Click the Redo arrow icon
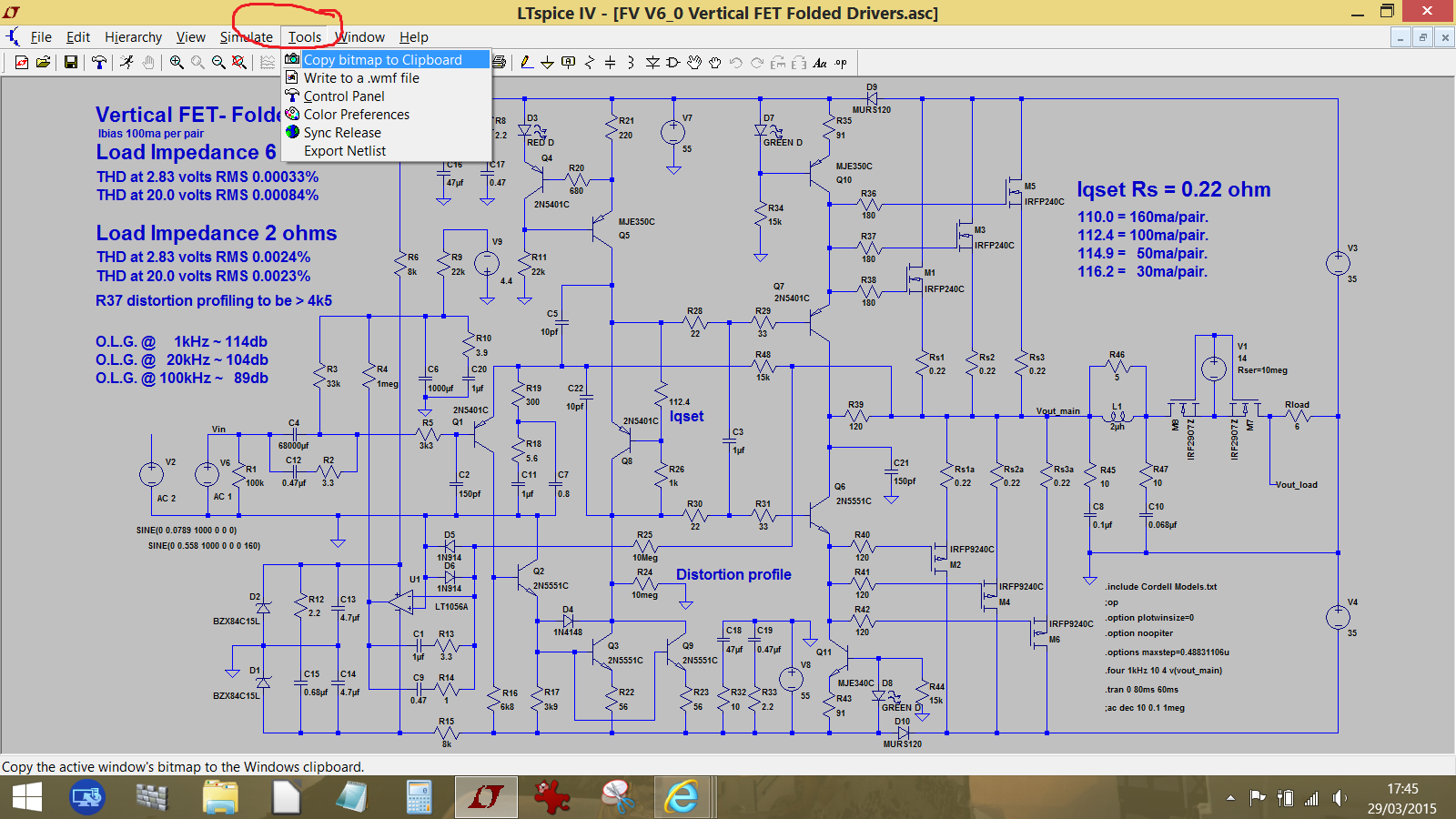Viewport: 1456px width, 819px height. click(x=757, y=62)
